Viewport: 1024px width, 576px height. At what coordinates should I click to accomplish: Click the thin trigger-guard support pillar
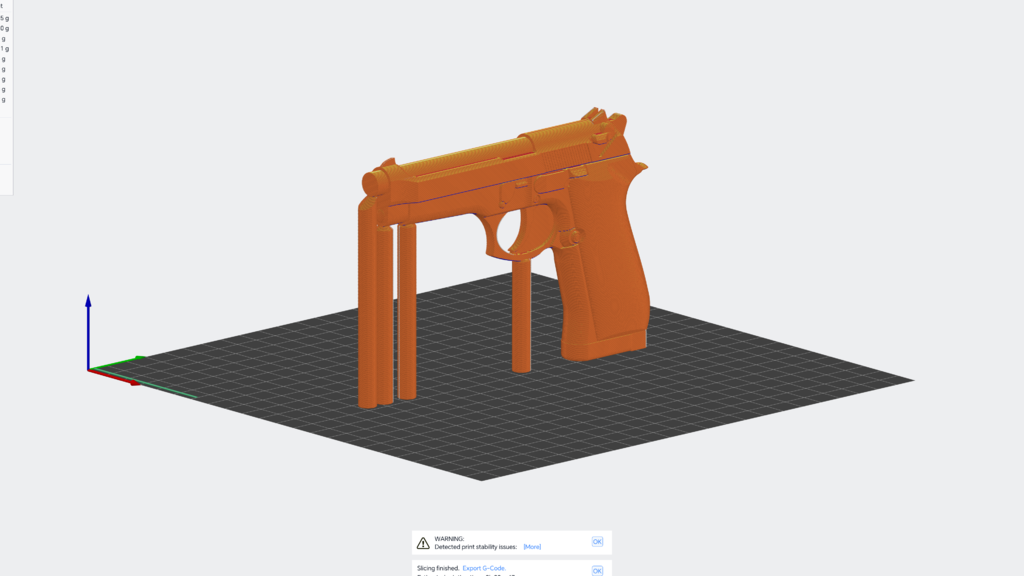523,310
